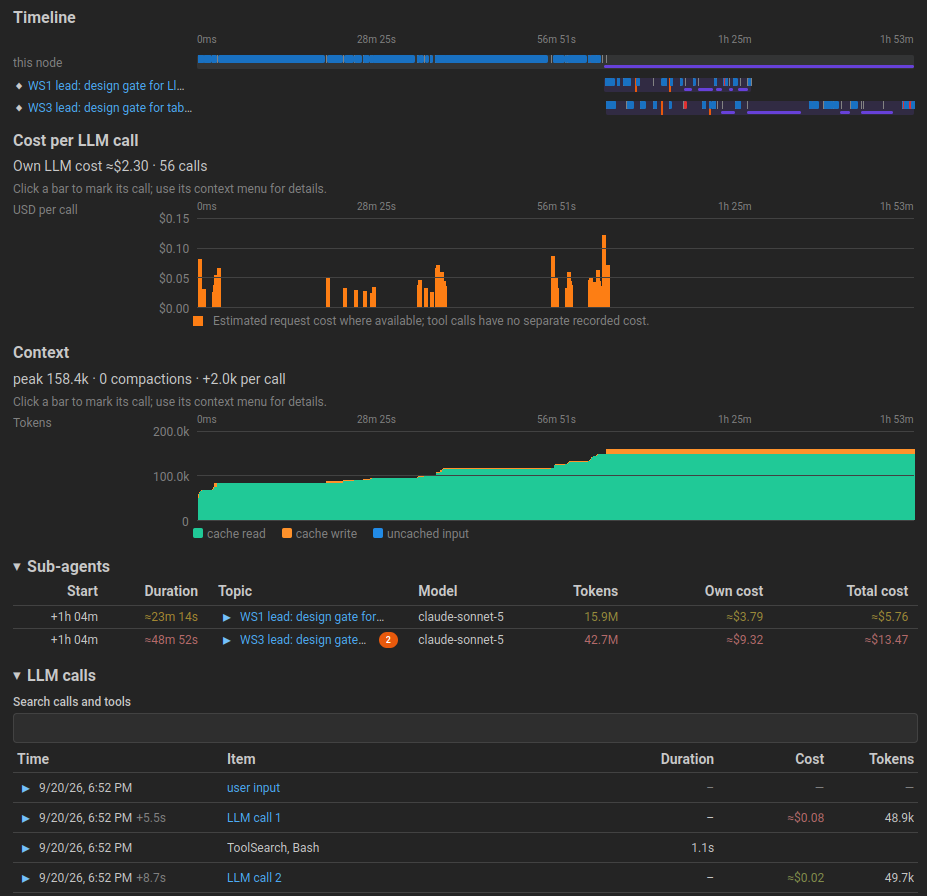This screenshot has width=927, height=896.
Task: Click the 15.9M tokens value
Action: (x=601, y=616)
